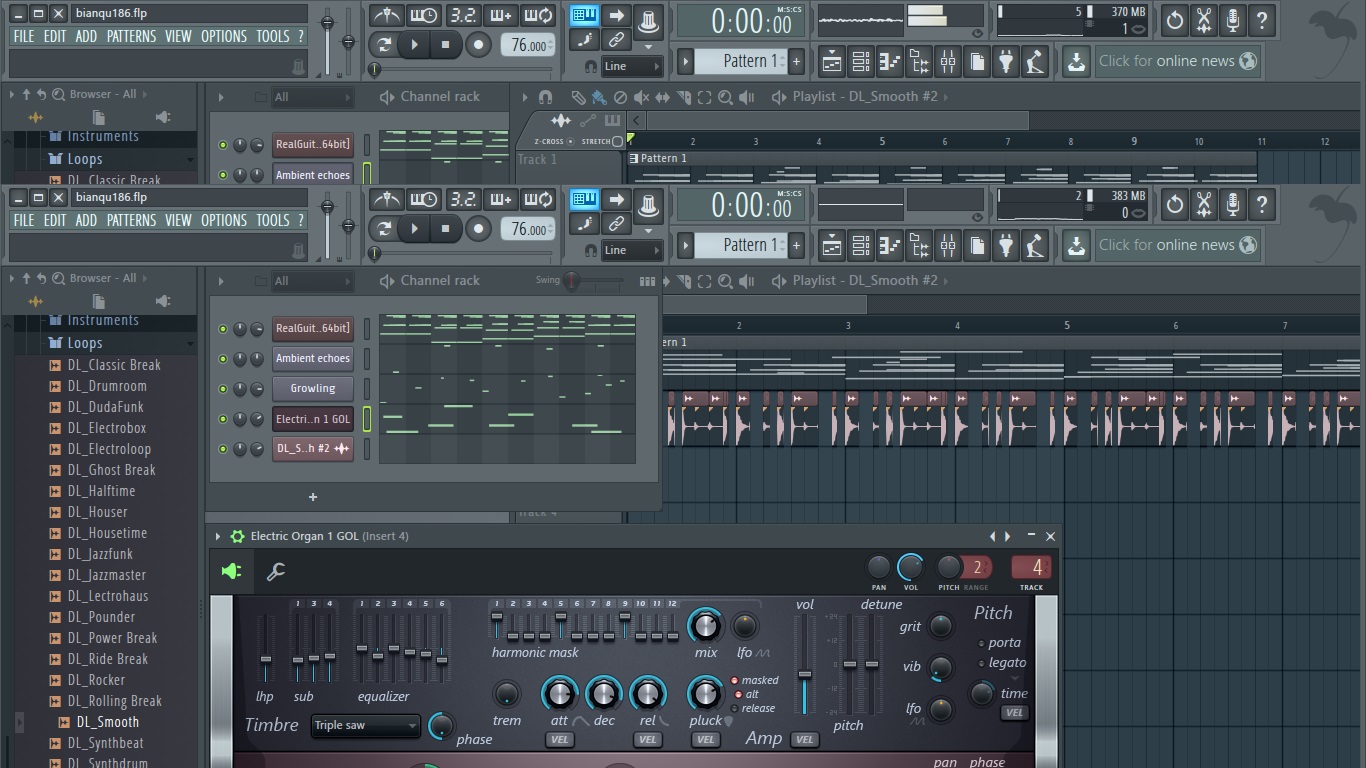Open channel rack icon in 383 MB window toolbar
The width and height of the screenshot is (1366, 768).
pos(860,245)
